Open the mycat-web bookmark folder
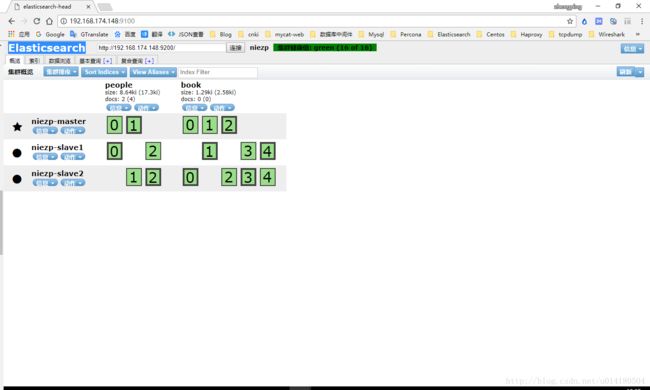This screenshot has height=390, width=650. point(284,34)
